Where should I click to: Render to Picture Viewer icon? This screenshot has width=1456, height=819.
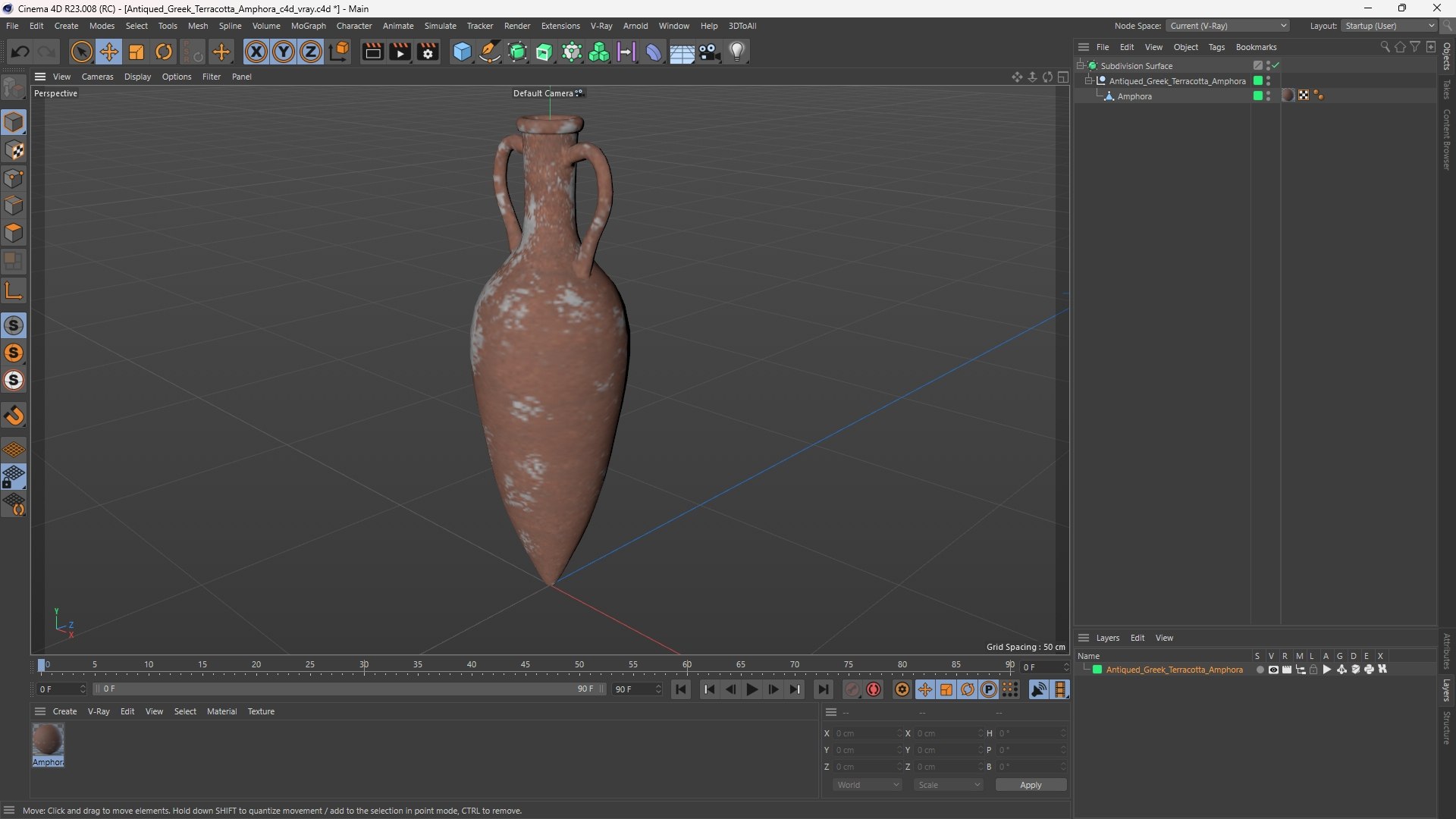pos(400,52)
